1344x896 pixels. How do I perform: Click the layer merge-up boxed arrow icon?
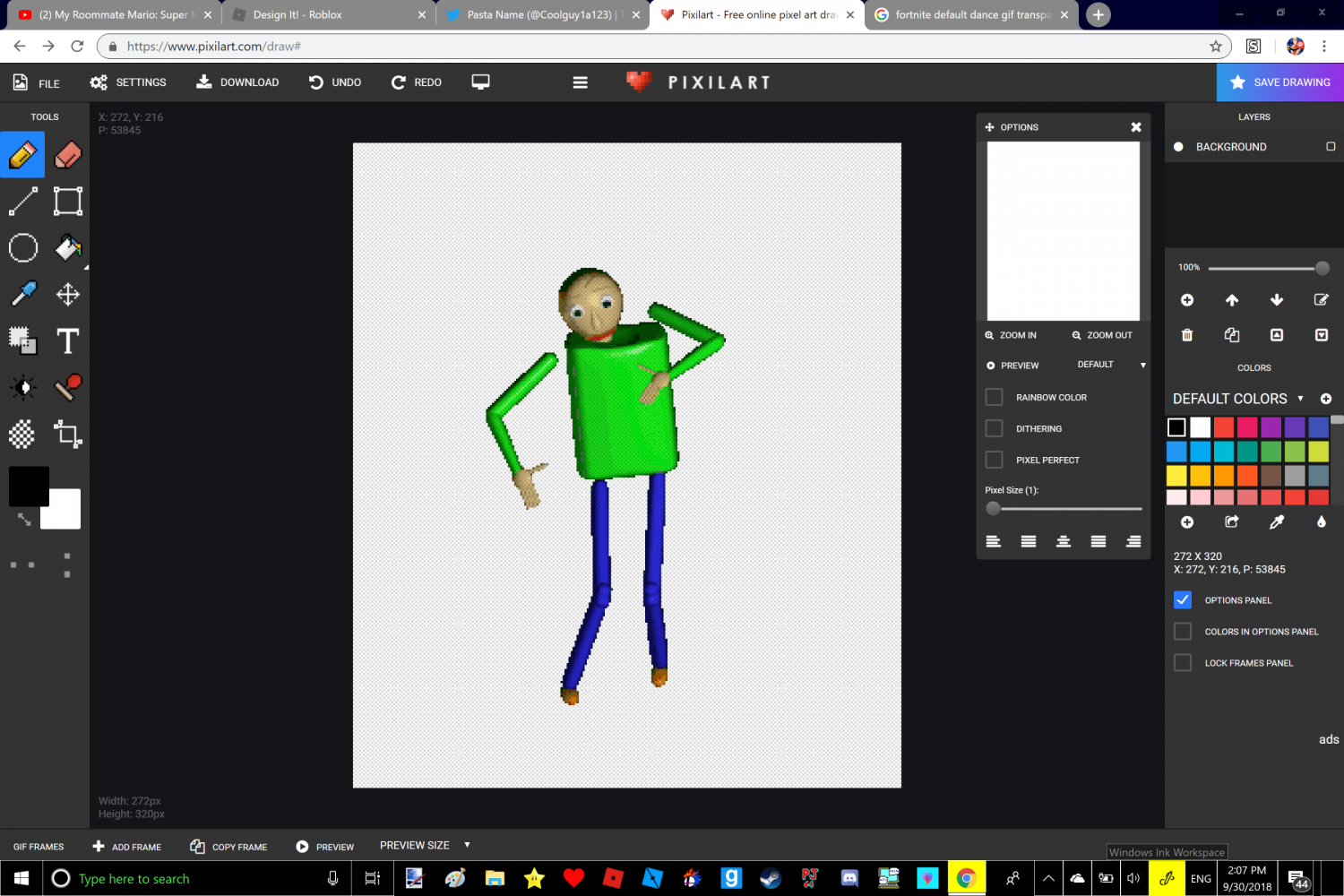[1277, 335]
